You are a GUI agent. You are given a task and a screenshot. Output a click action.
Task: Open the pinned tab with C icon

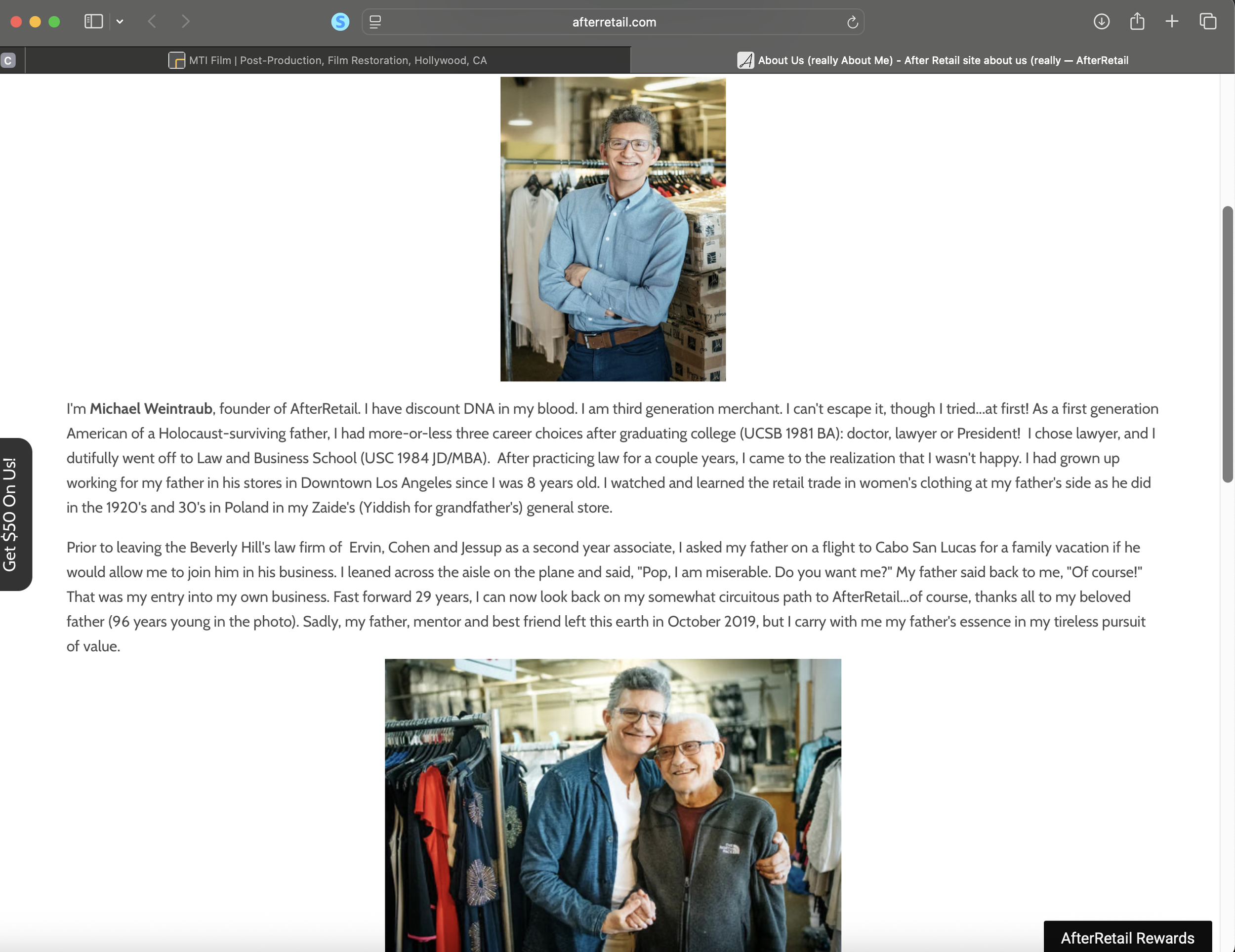pyautogui.click(x=8, y=60)
